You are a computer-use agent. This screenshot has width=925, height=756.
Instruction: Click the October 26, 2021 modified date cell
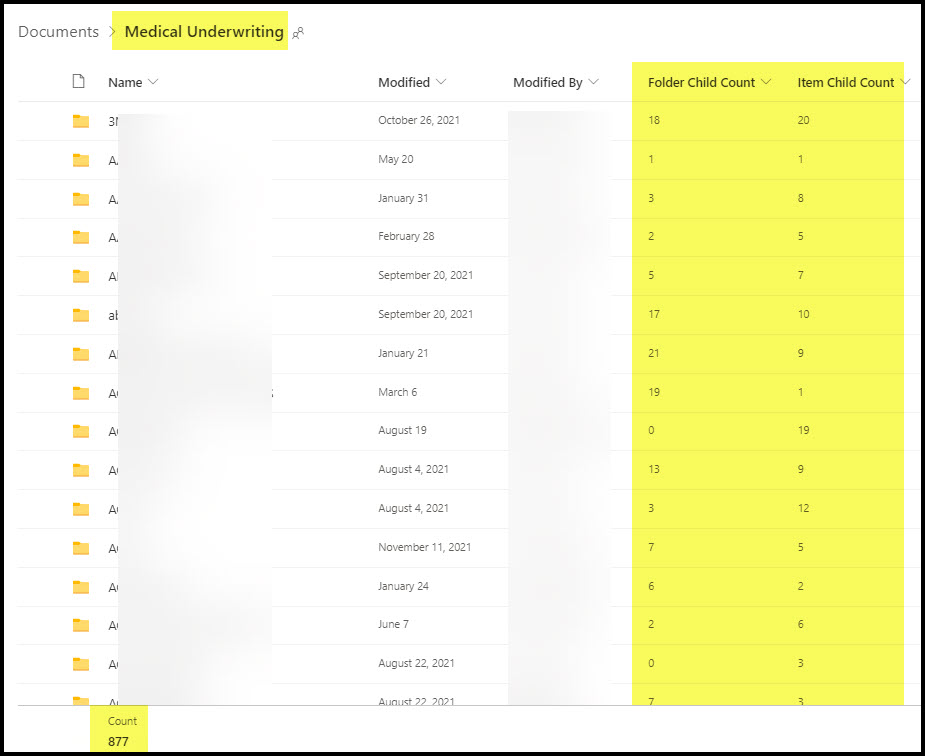pyautogui.click(x=418, y=120)
